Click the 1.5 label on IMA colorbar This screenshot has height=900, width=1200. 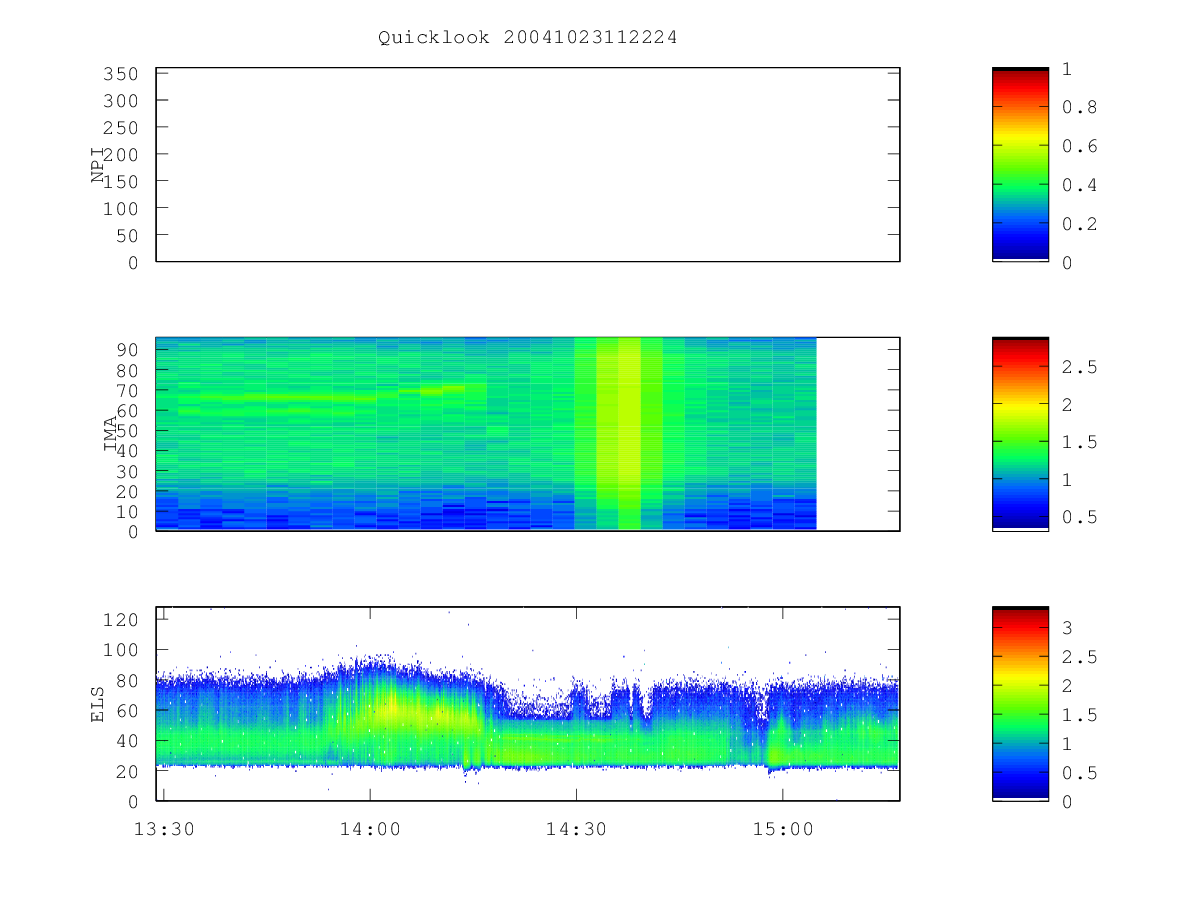[1079, 442]
